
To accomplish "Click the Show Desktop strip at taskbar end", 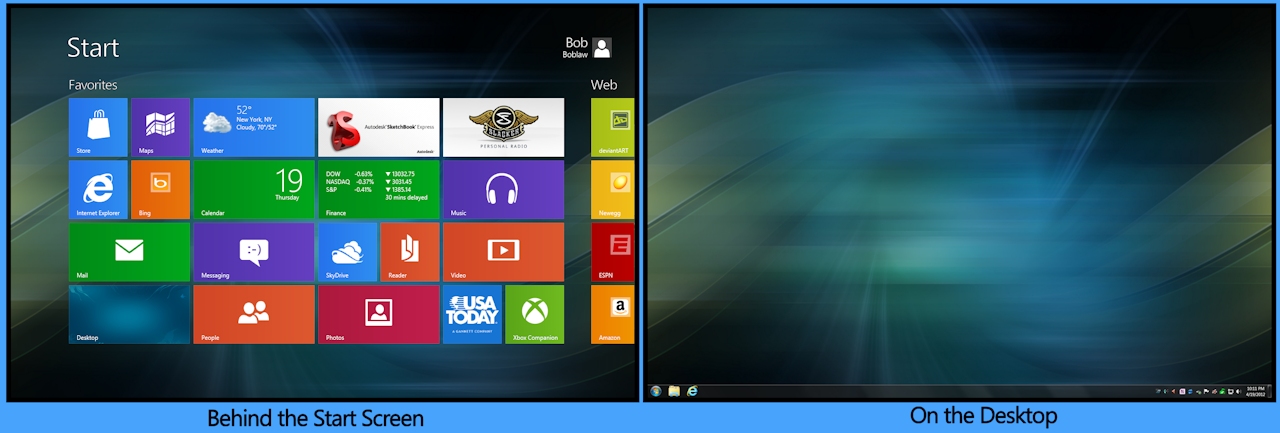I will click(x=1270, y=391).
